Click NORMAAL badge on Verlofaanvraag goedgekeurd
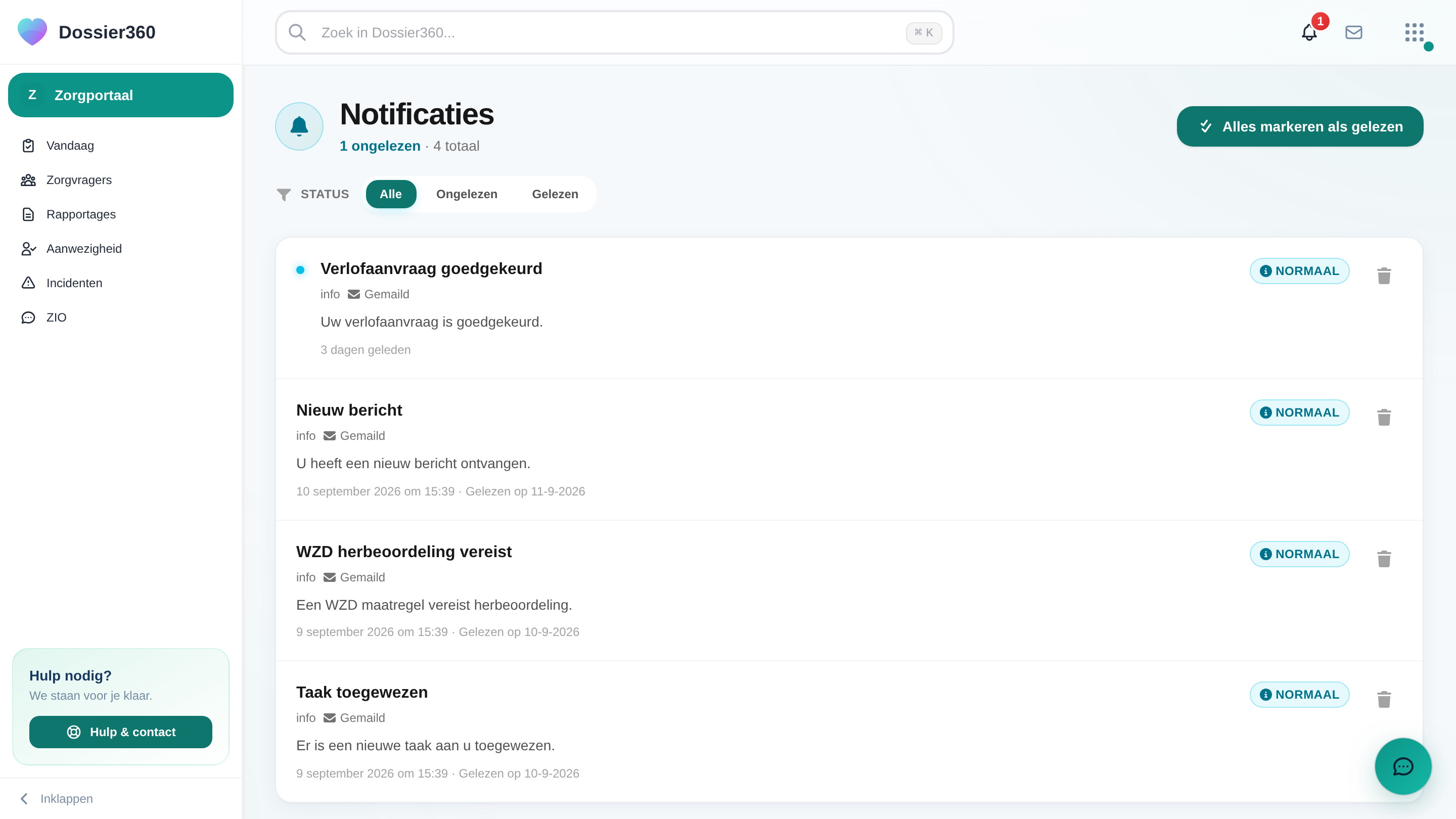Image resolution: width=1456 pixels, height=819 pixels. [x=1299, y=271]
